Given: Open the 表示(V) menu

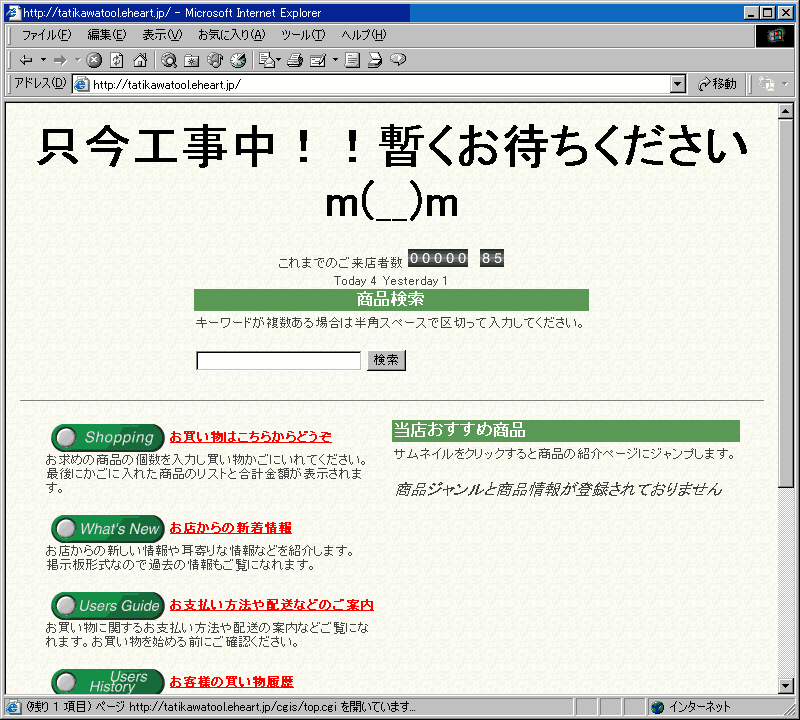Looking at the screenshot, I should point(162,35).
